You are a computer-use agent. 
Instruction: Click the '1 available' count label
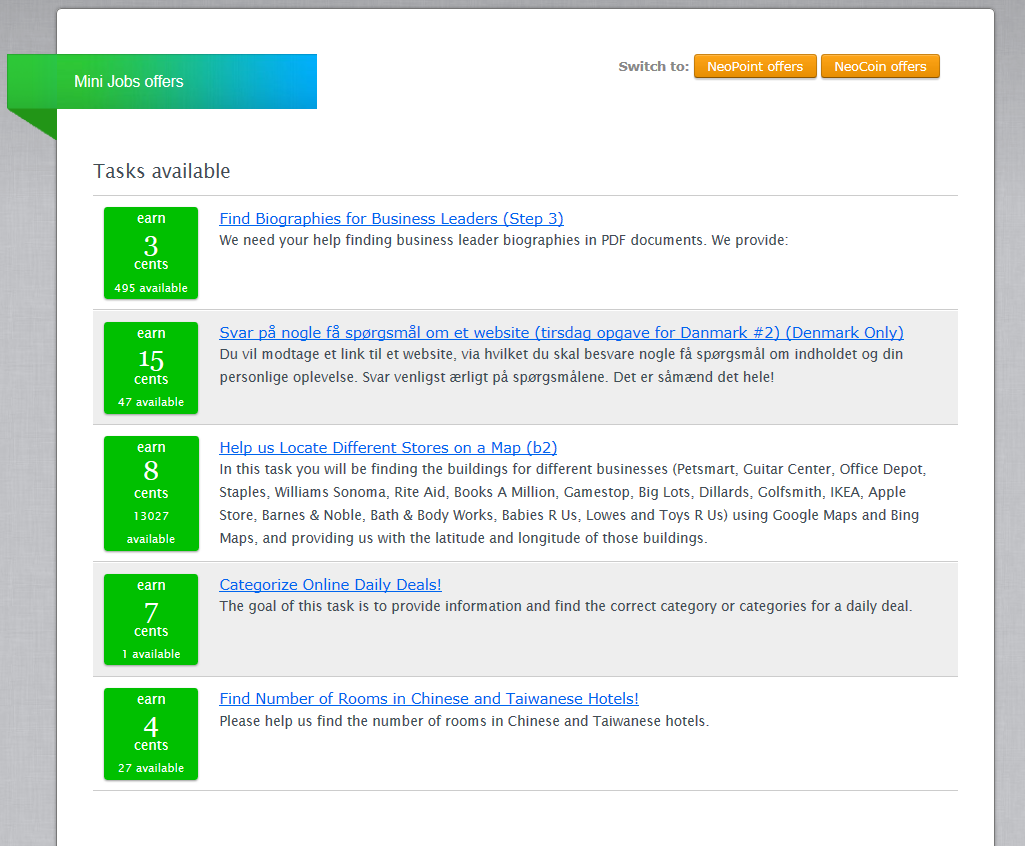151,654
